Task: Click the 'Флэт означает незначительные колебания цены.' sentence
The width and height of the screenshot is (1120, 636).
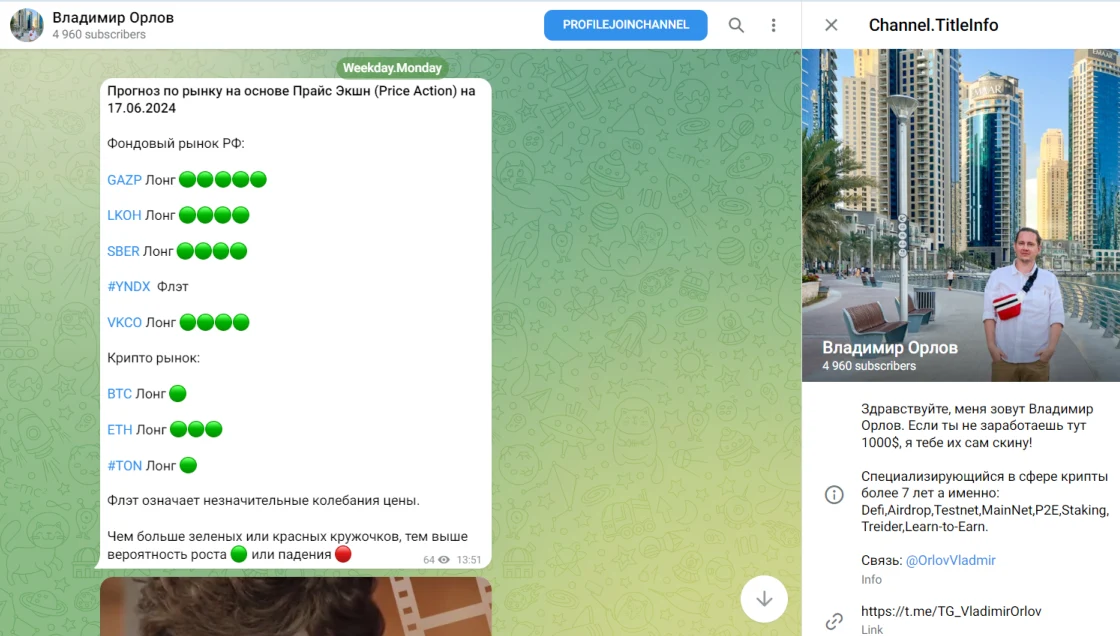Action: (264, 501)
